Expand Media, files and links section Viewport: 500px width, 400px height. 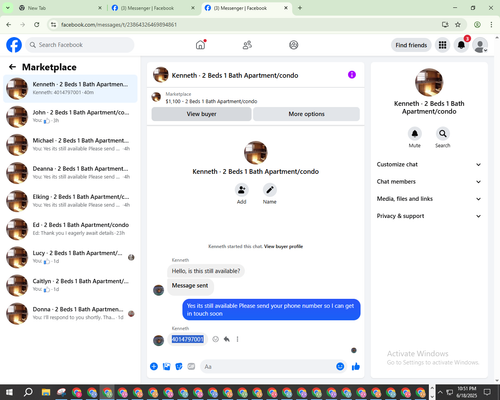point(429,199)
